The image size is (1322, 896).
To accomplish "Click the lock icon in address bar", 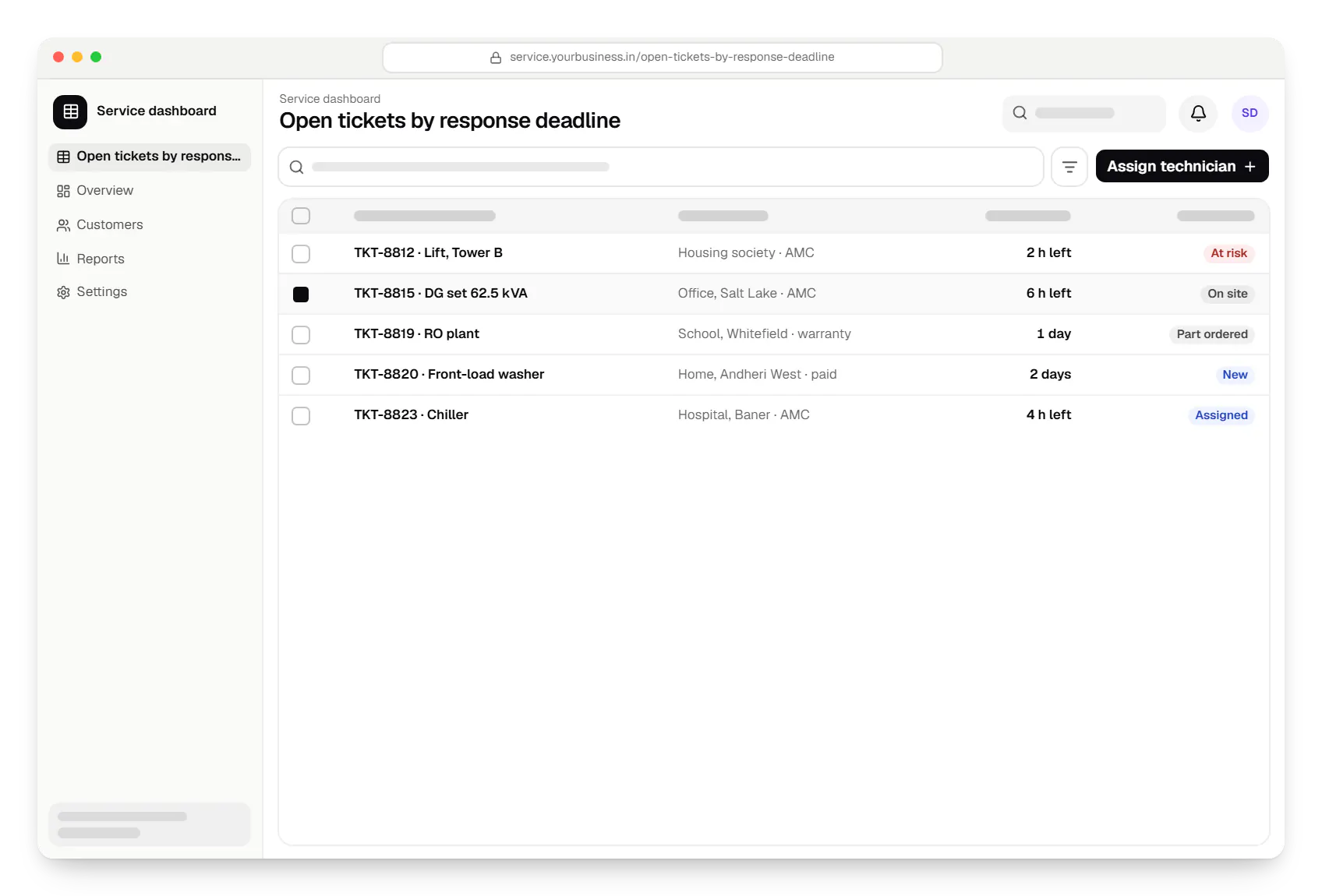I will [495, 58].
